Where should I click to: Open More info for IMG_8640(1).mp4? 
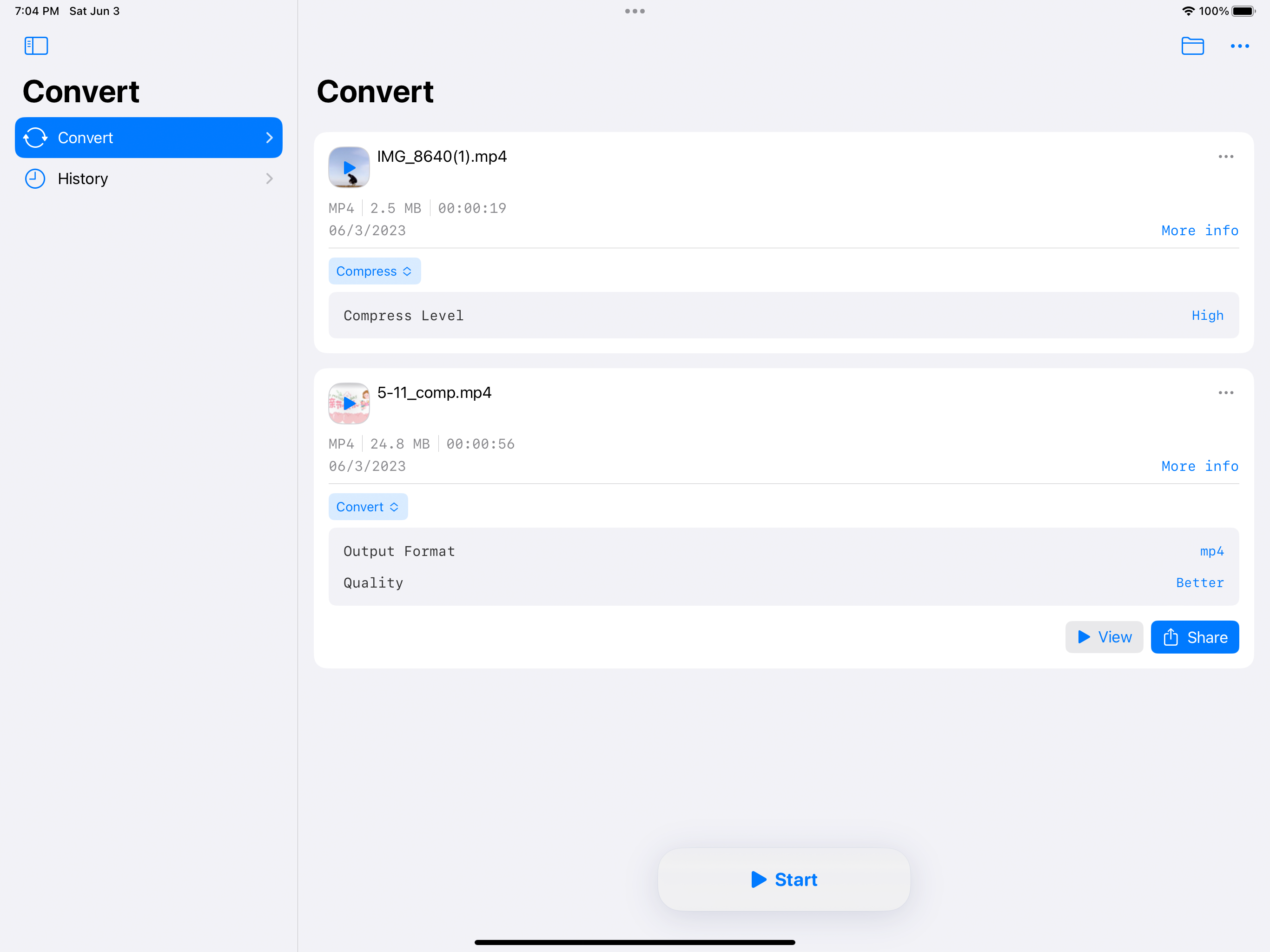(1200, 231)
